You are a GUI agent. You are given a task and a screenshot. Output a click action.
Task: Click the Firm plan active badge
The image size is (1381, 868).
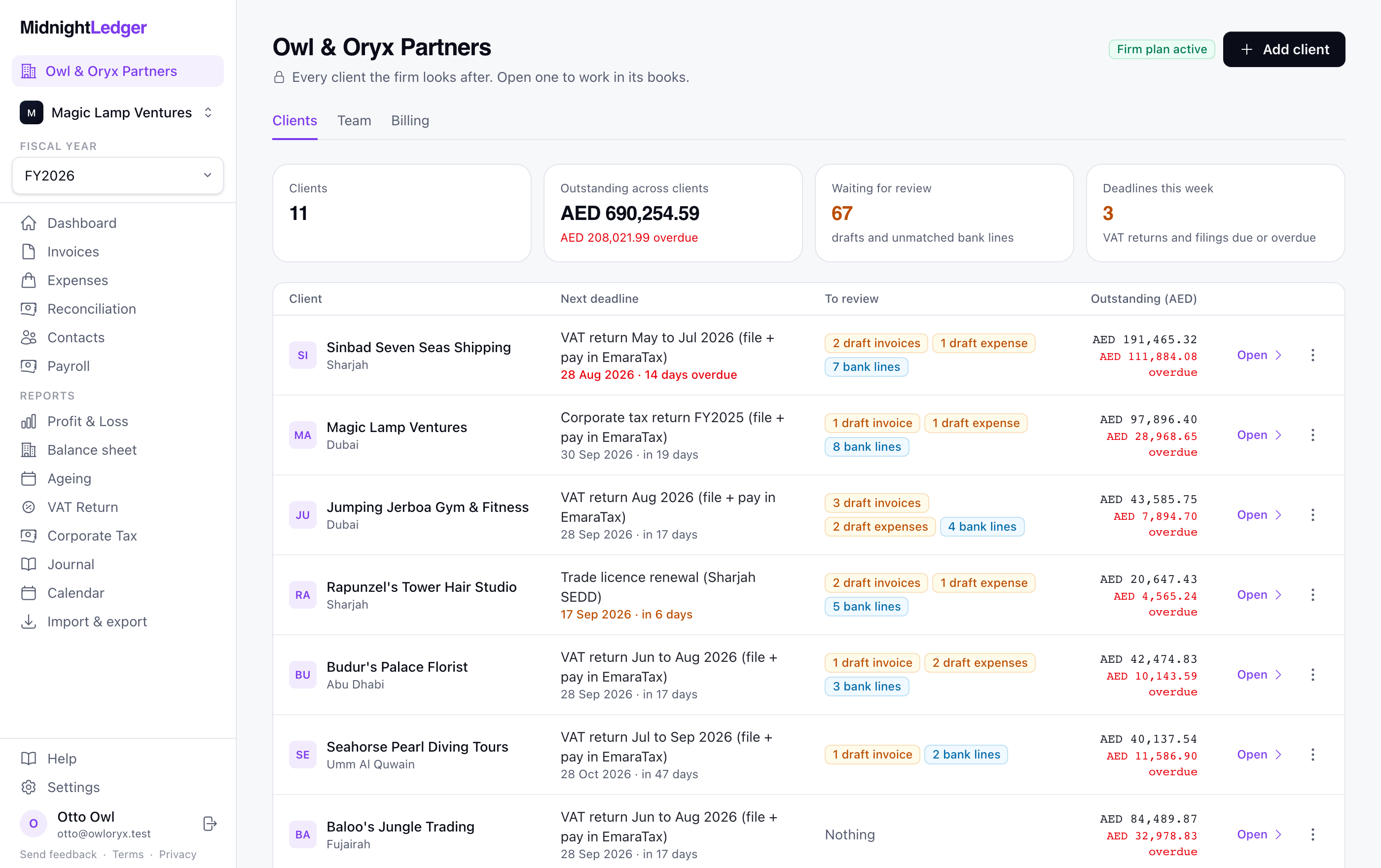1162,49
